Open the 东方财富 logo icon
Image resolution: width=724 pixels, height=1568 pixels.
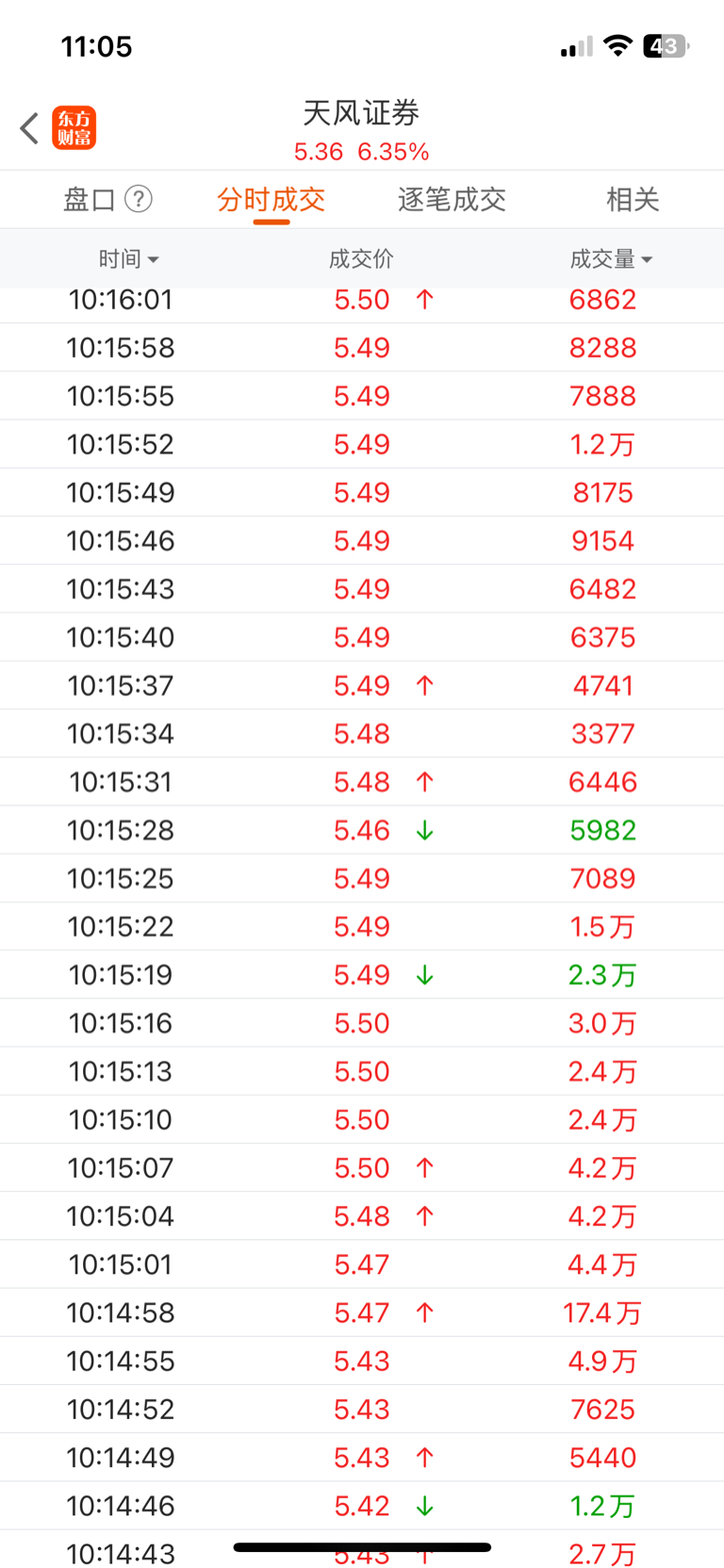point(74,128)
